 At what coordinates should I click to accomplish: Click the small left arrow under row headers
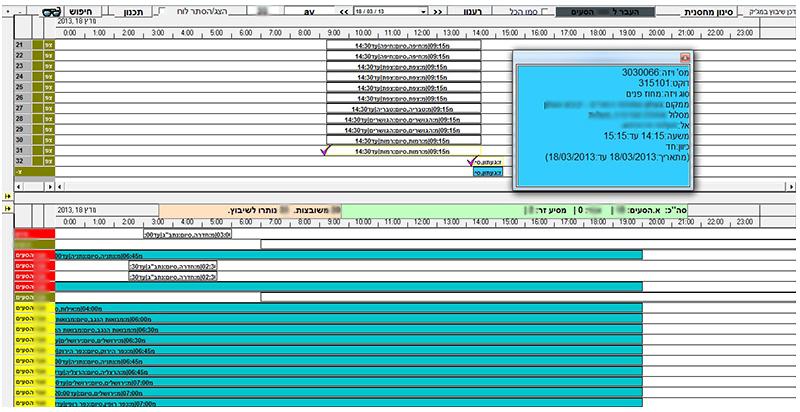[19, 187]
